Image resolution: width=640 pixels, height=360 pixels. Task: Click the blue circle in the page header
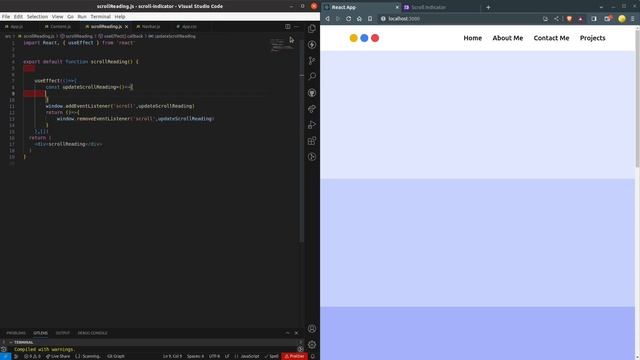364,38
